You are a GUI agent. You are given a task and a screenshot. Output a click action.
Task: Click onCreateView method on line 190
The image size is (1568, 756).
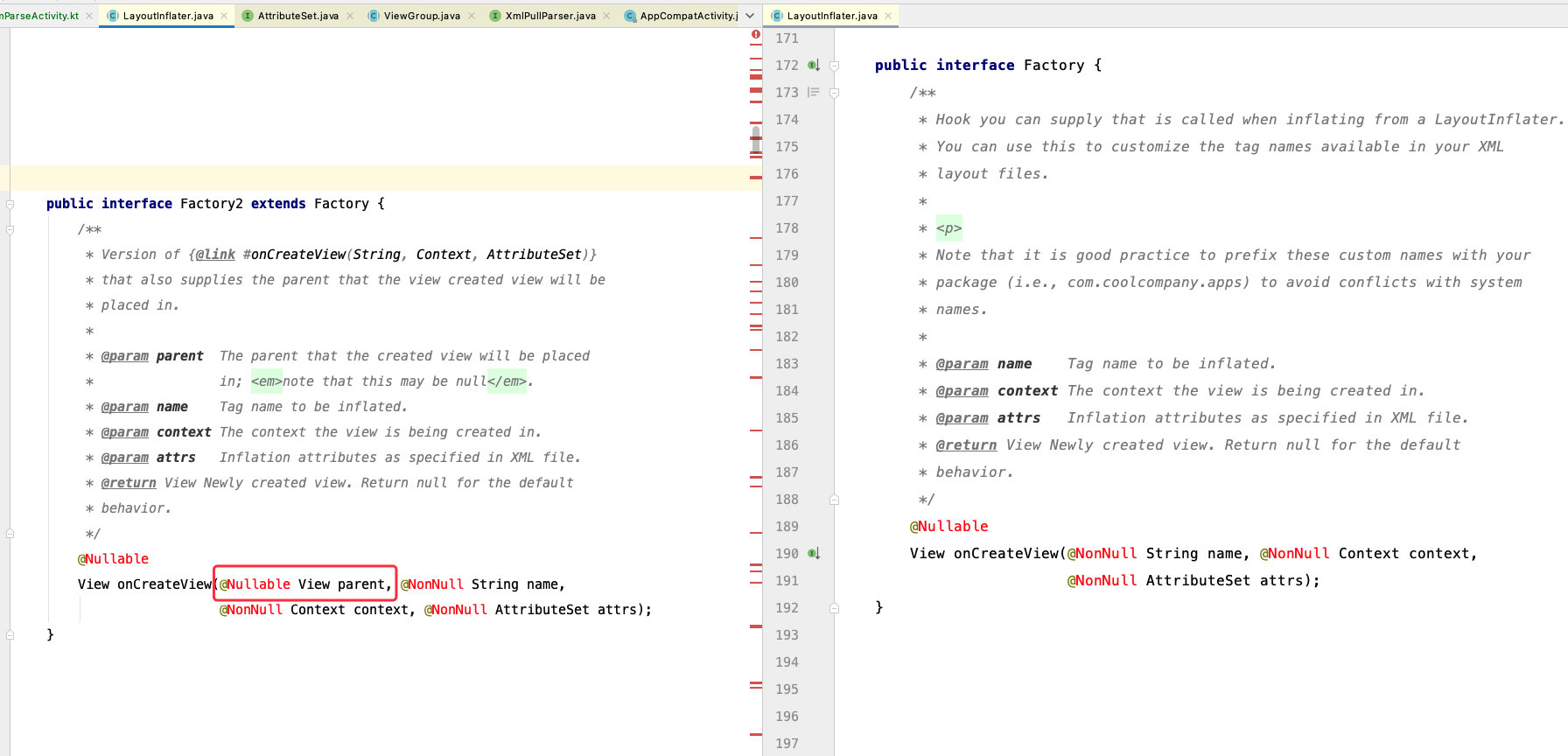pyautogui.click(x=1006, y=554)
